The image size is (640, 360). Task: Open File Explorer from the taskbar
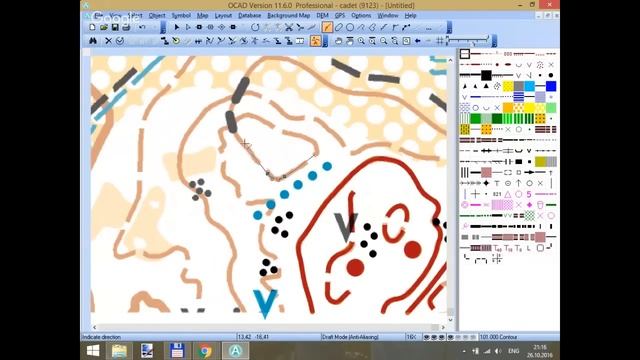click(x=119, y=351)
